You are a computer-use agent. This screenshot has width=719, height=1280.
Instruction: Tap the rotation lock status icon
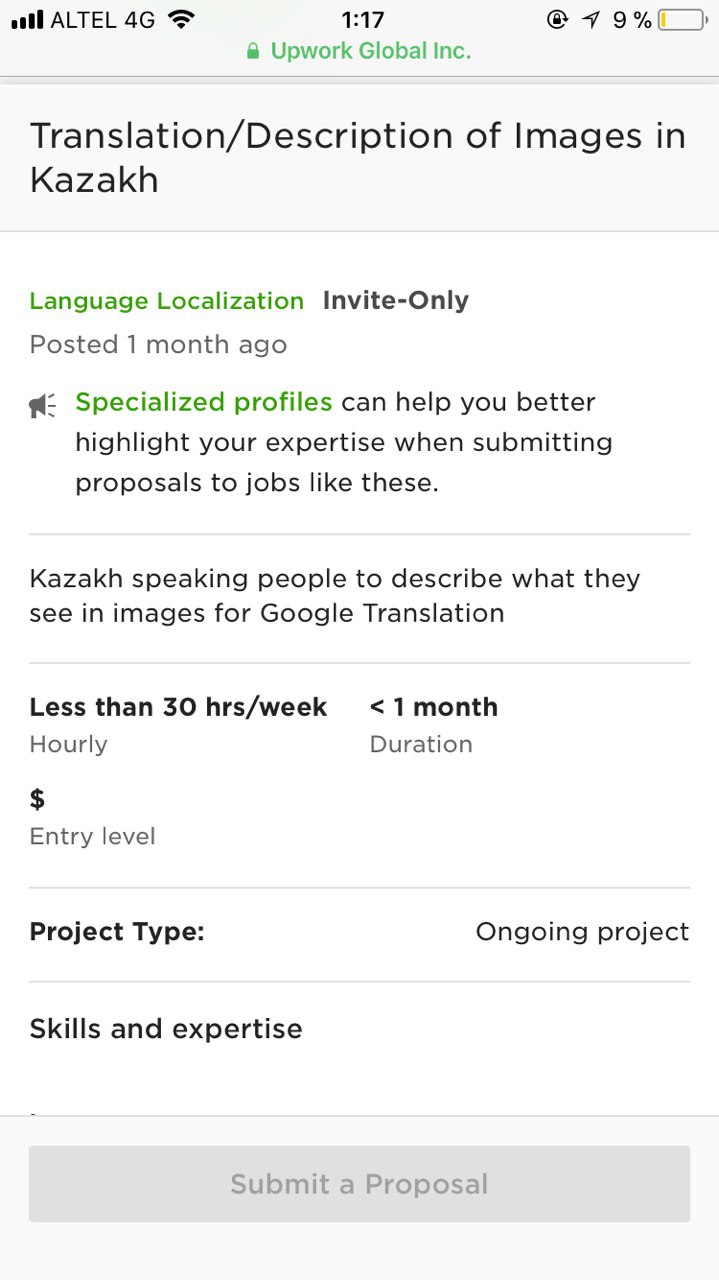558,19
